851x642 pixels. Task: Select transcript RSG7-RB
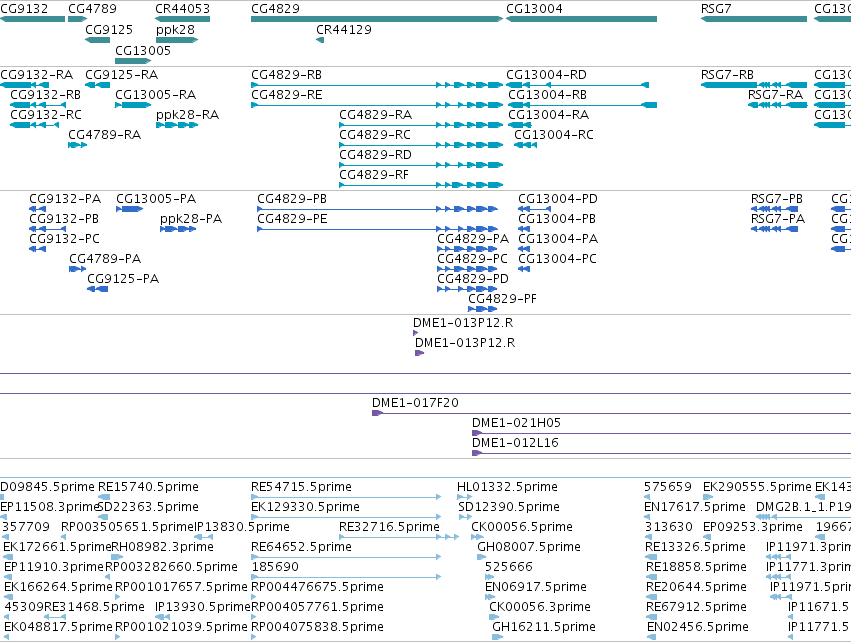pyautogui.click(x=727, y=75)
